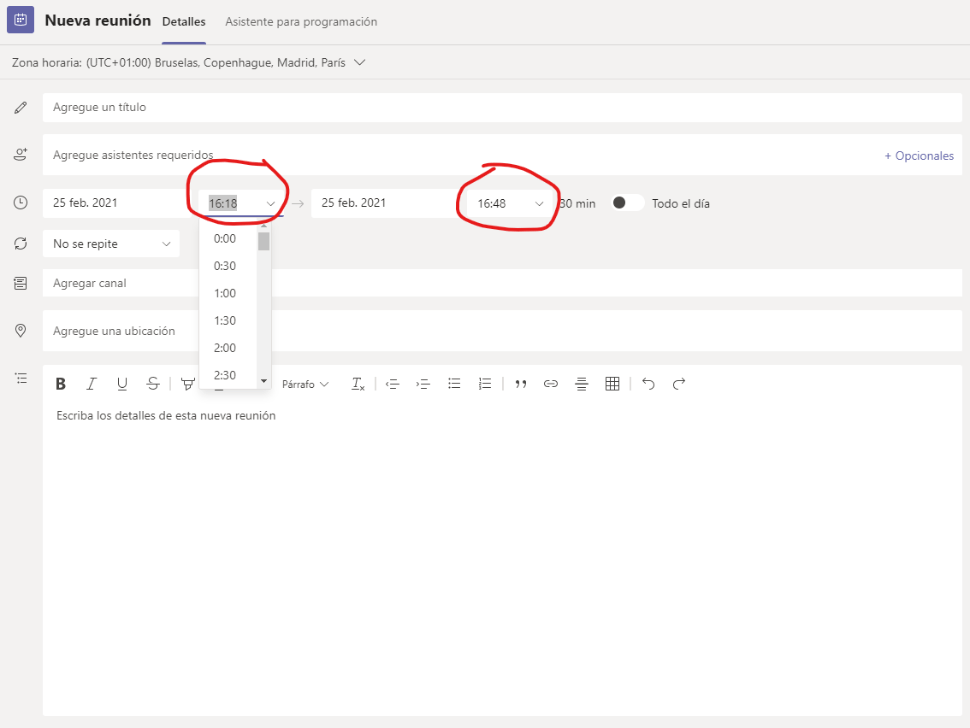Screen dimensions: 970x728
Task: Expand the 16:48 end time dropdown
Action: (x=539, y=203)
